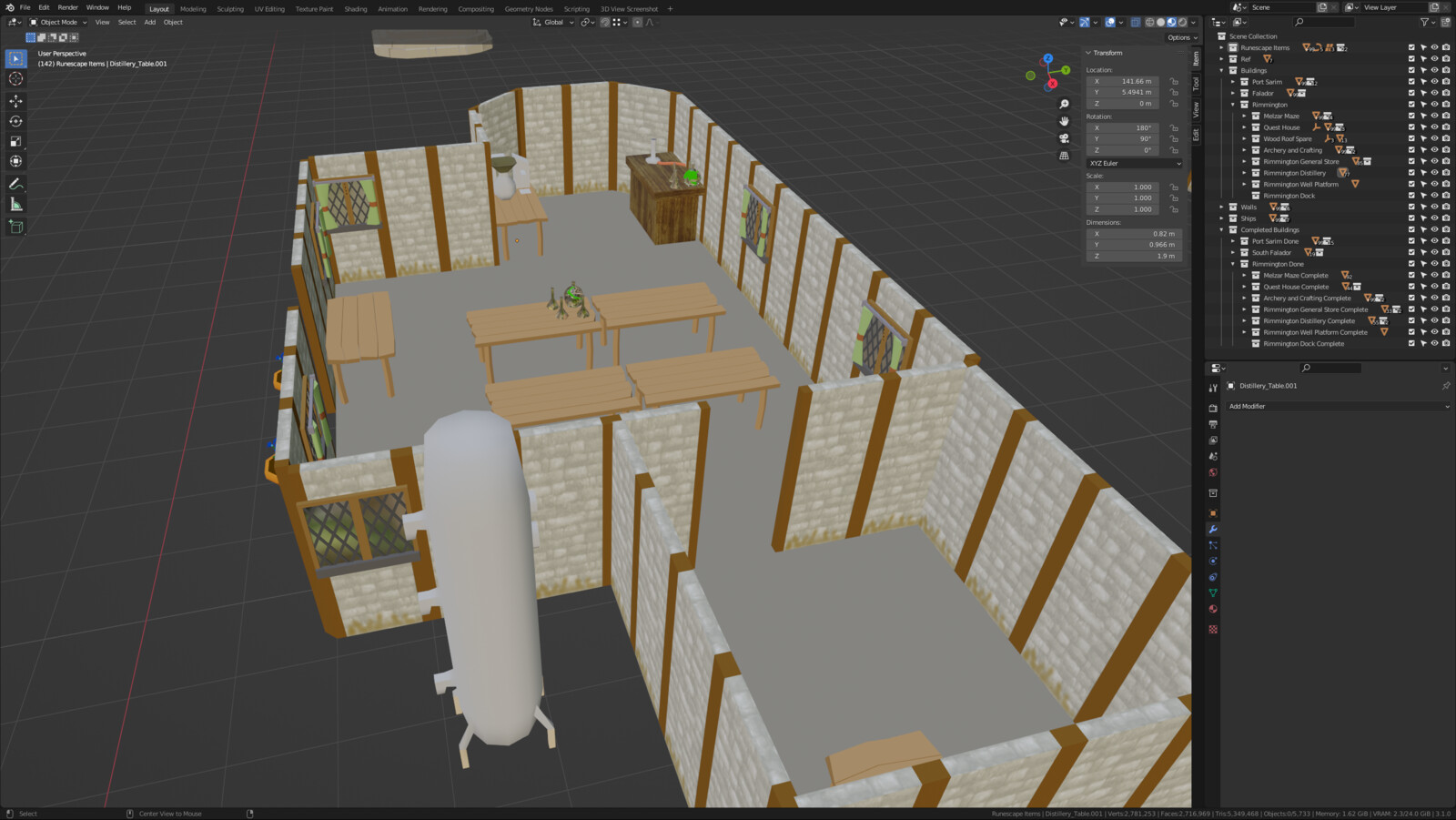
Task: Hide the Buildings collection via its eye icon
Action: [x=1434, y=70]
